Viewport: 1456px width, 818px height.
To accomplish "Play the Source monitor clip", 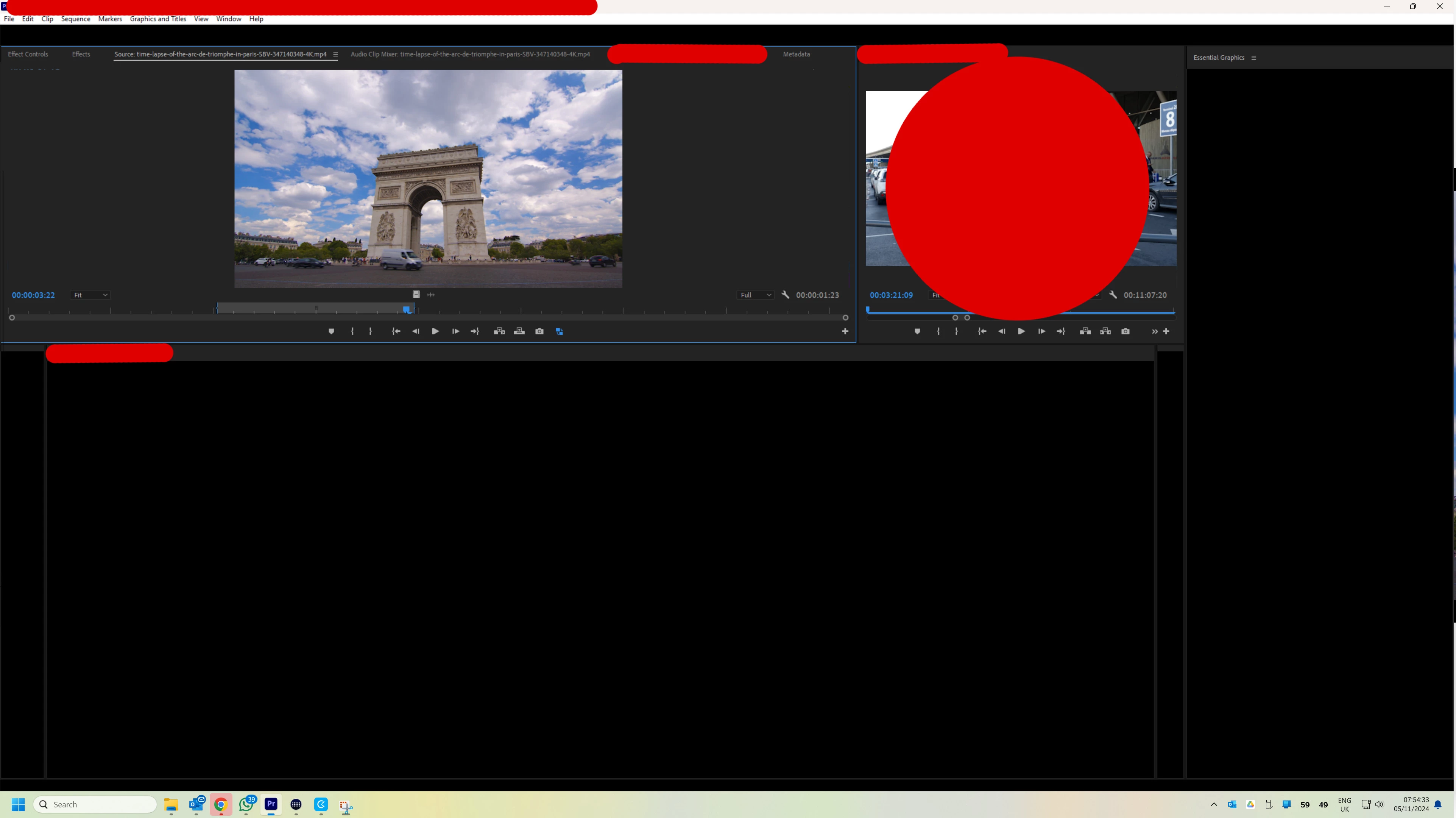I will click(435, 331).
